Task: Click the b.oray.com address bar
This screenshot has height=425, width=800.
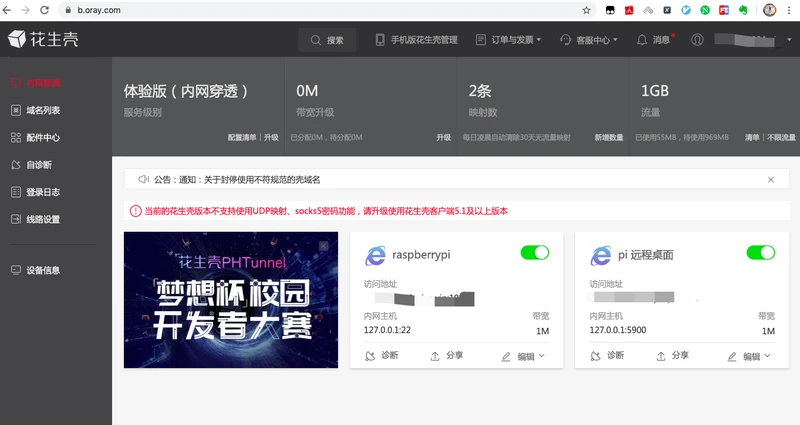Action: coord(327,10)
